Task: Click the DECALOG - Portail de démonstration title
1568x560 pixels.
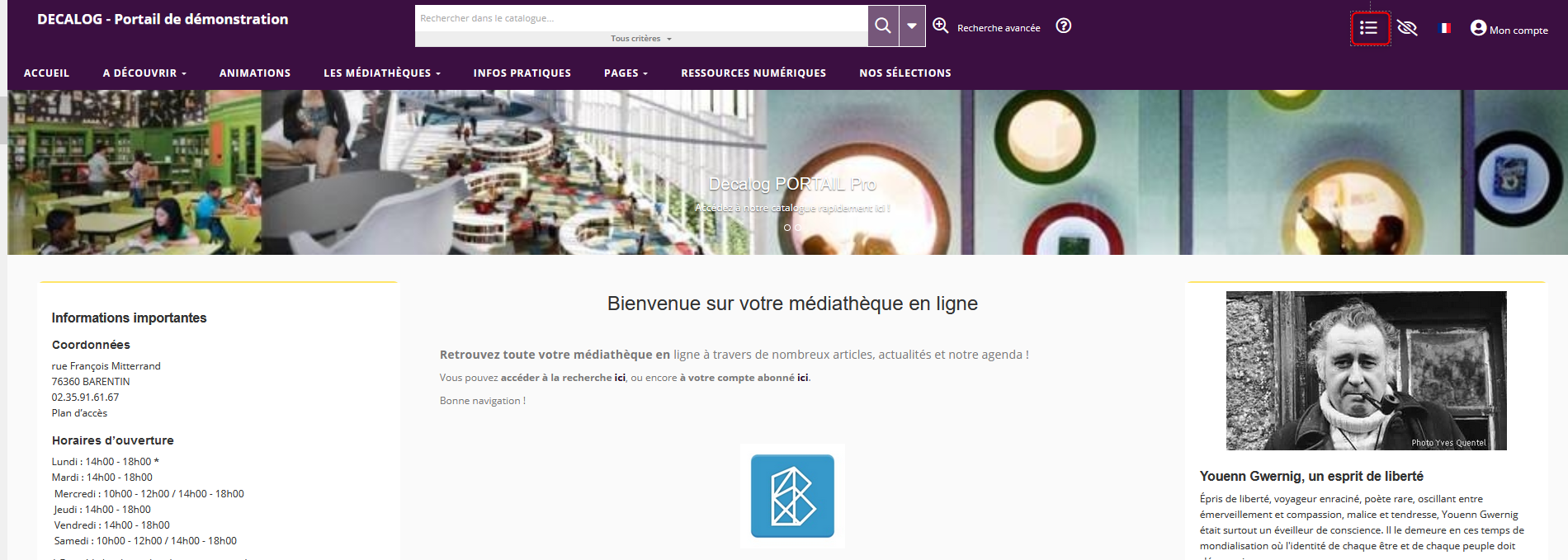Action: tap(163, 19)
